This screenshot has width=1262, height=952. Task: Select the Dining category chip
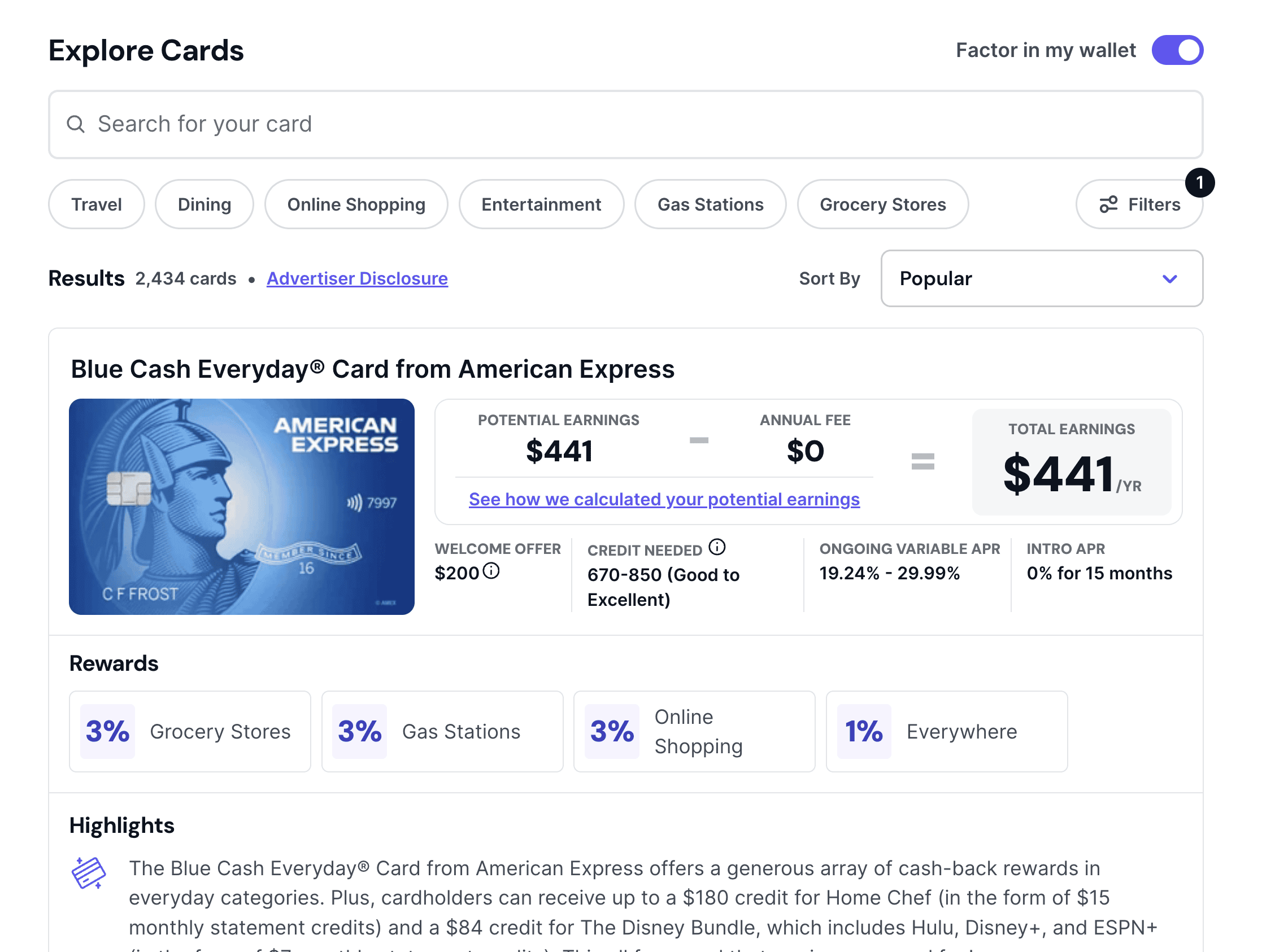[204, 204]
